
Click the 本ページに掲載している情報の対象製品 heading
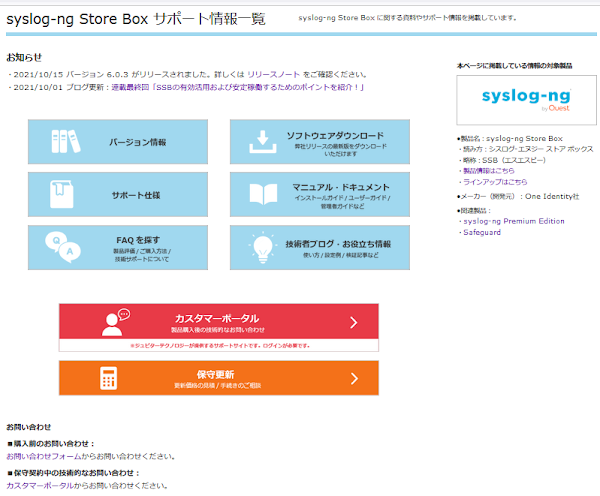point(515,66)
